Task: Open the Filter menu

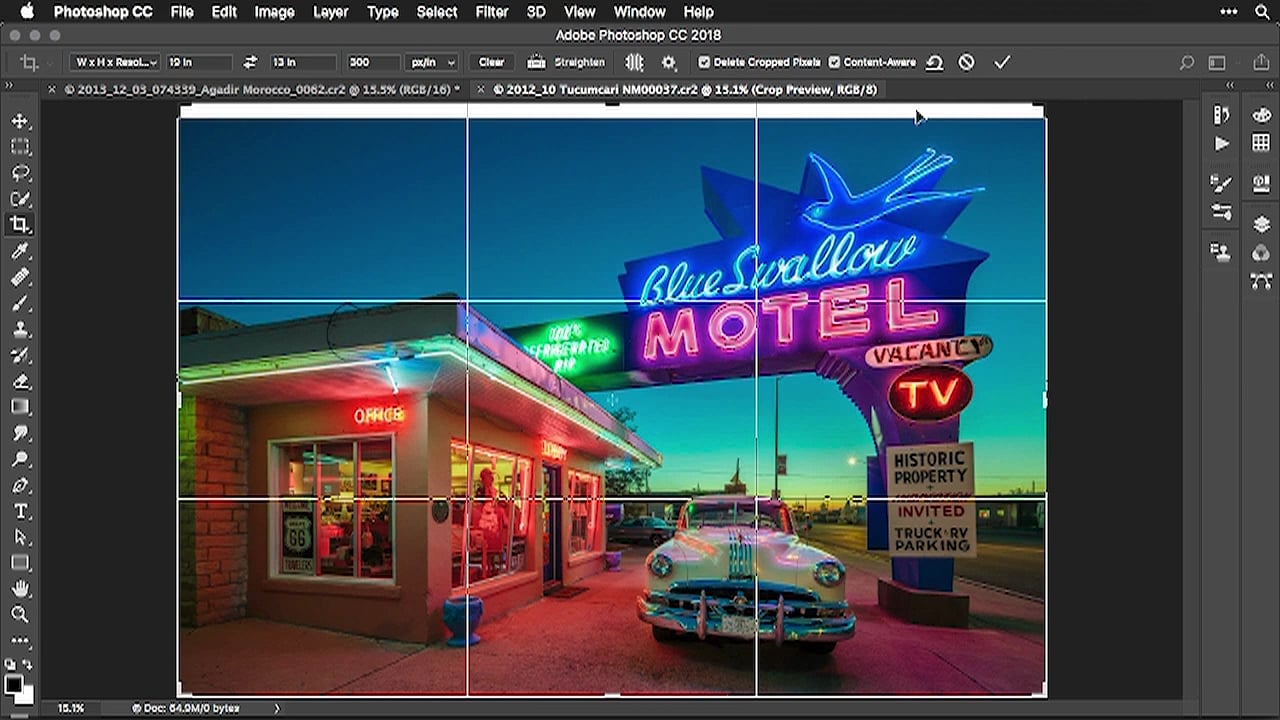Action: [x=491, y=12]
